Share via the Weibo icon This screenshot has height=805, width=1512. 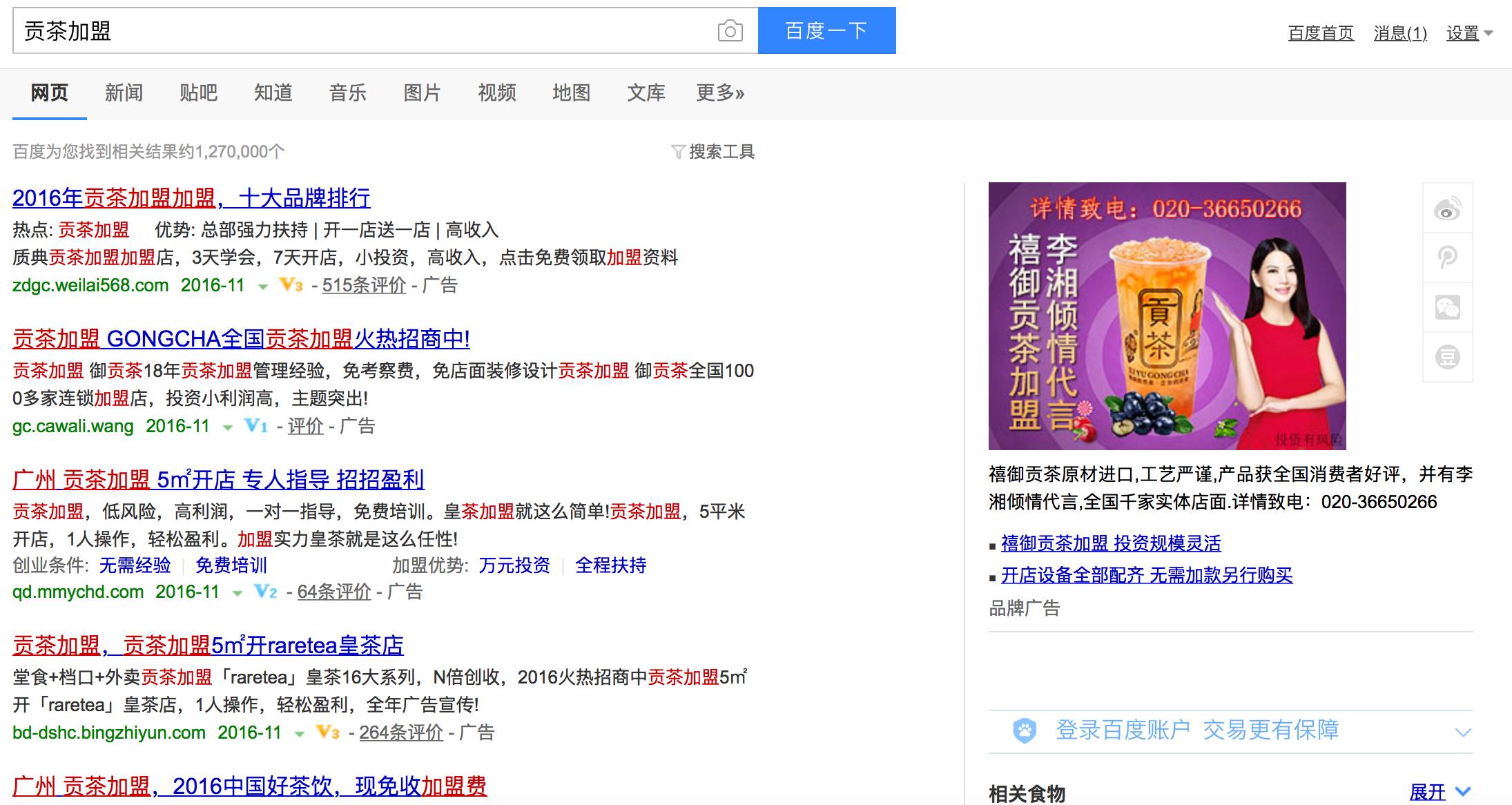[x=1447, y=208]
